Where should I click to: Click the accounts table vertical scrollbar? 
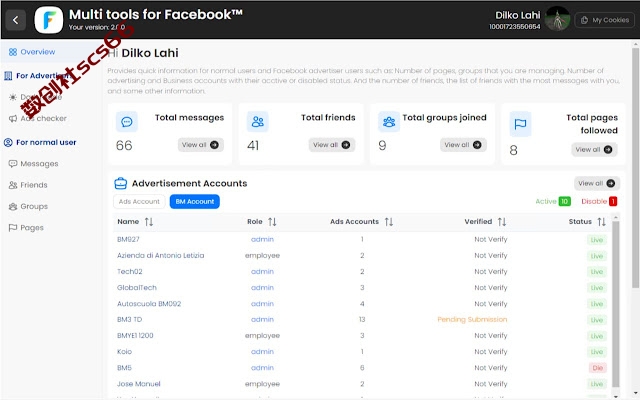(616, 304)
